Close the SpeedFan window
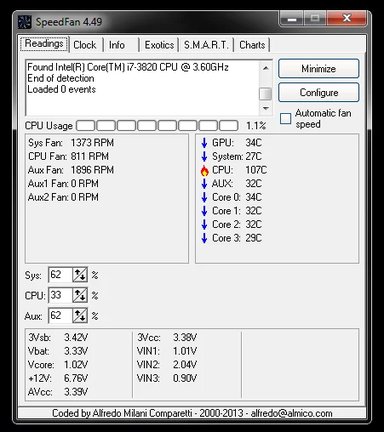The image size is (384, 432). 347,18
